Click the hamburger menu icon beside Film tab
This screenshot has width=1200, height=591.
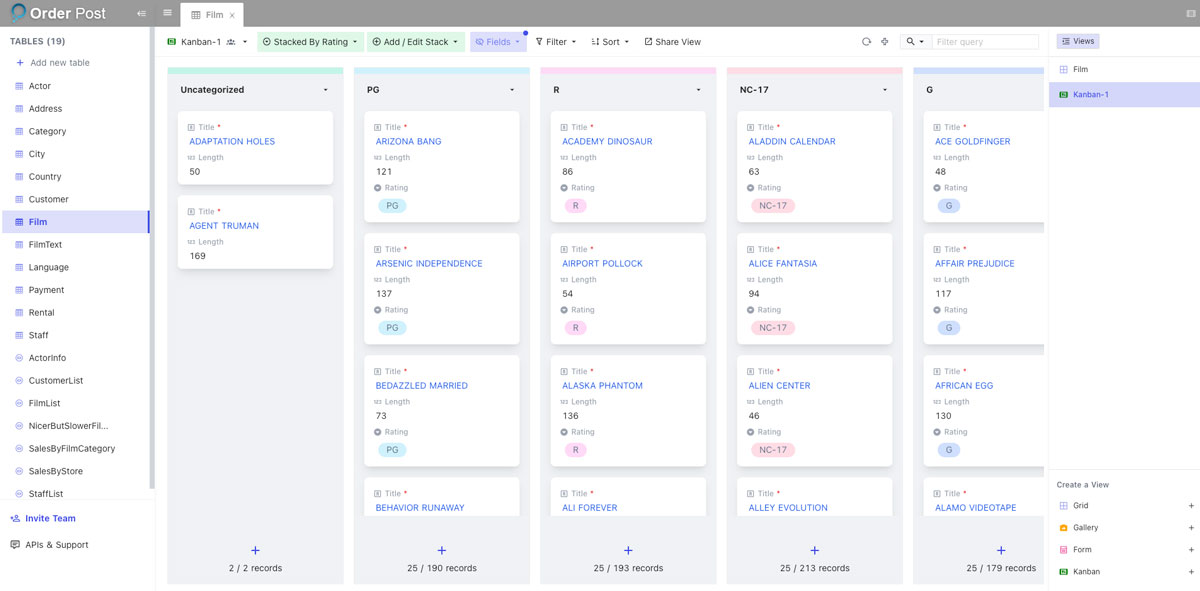(x=167, y=14)
